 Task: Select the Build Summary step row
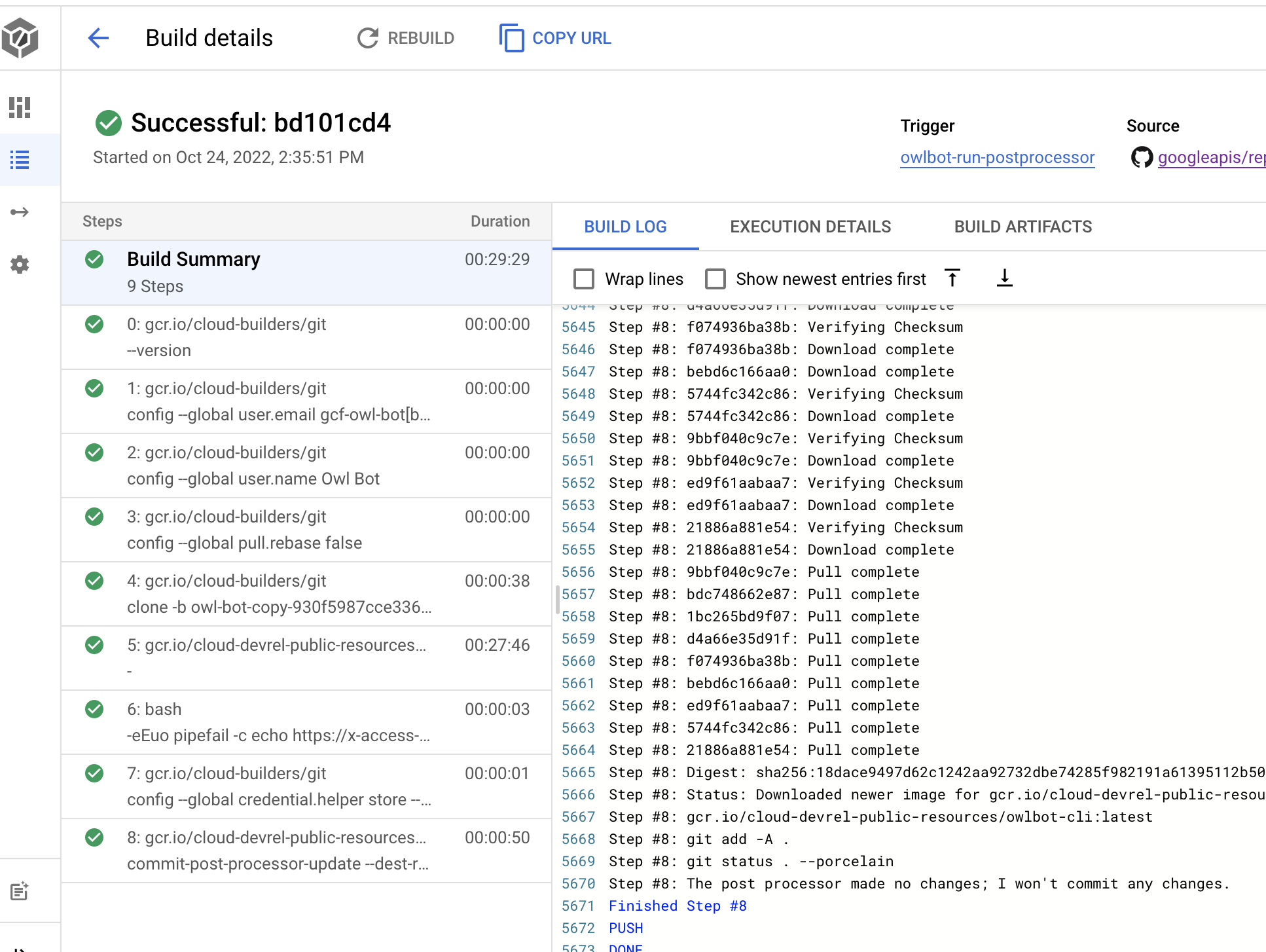click(x=306, y=272)
